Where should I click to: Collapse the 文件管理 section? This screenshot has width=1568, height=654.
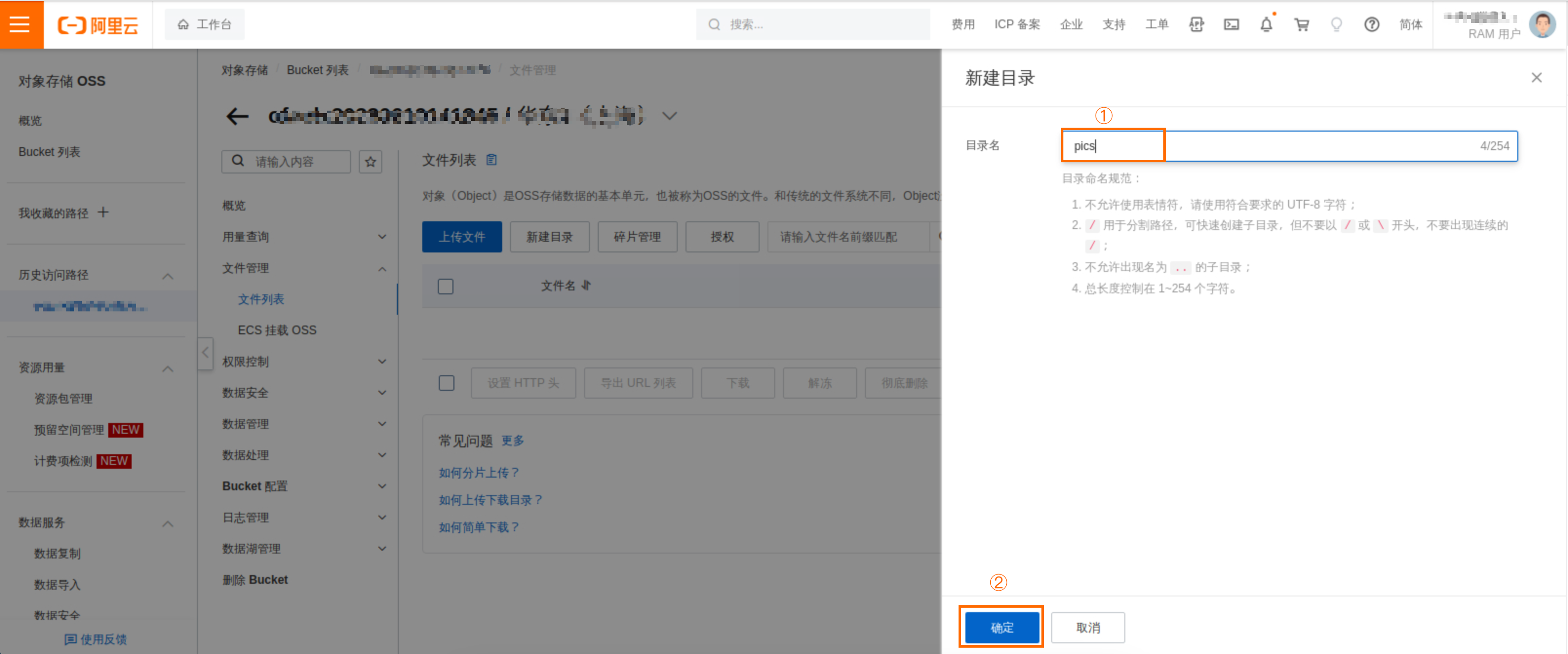coord(382,269)
